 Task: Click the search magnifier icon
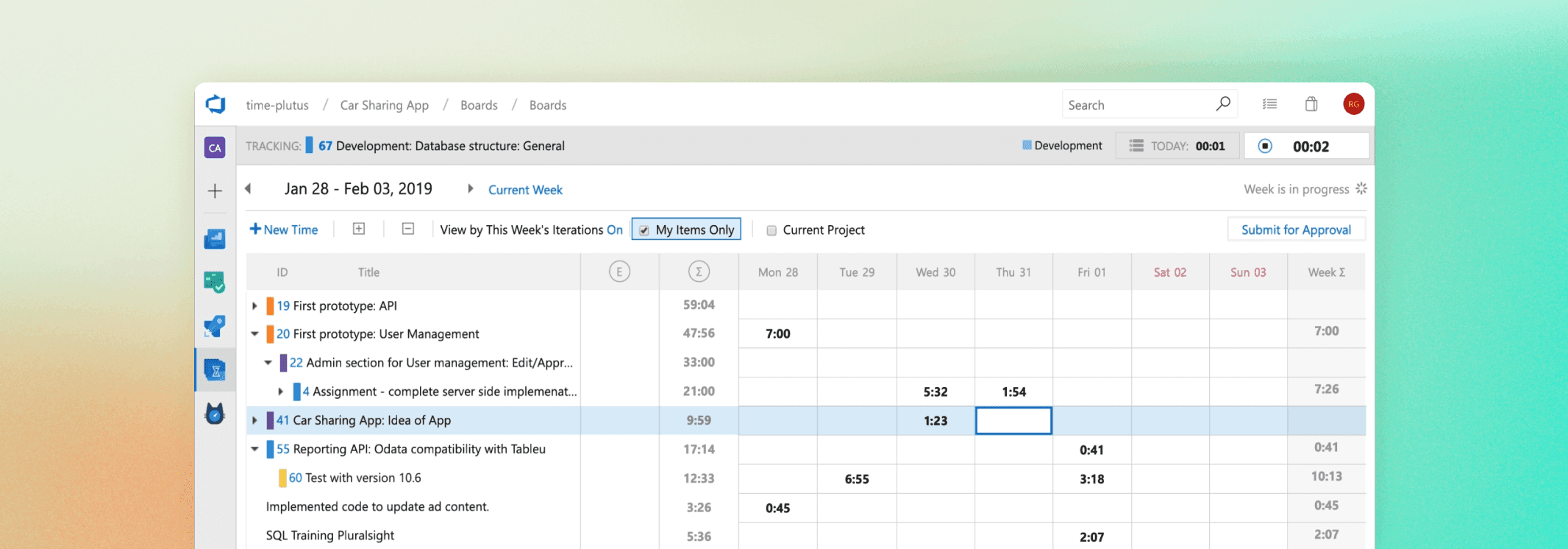(x=1222, y=104)
